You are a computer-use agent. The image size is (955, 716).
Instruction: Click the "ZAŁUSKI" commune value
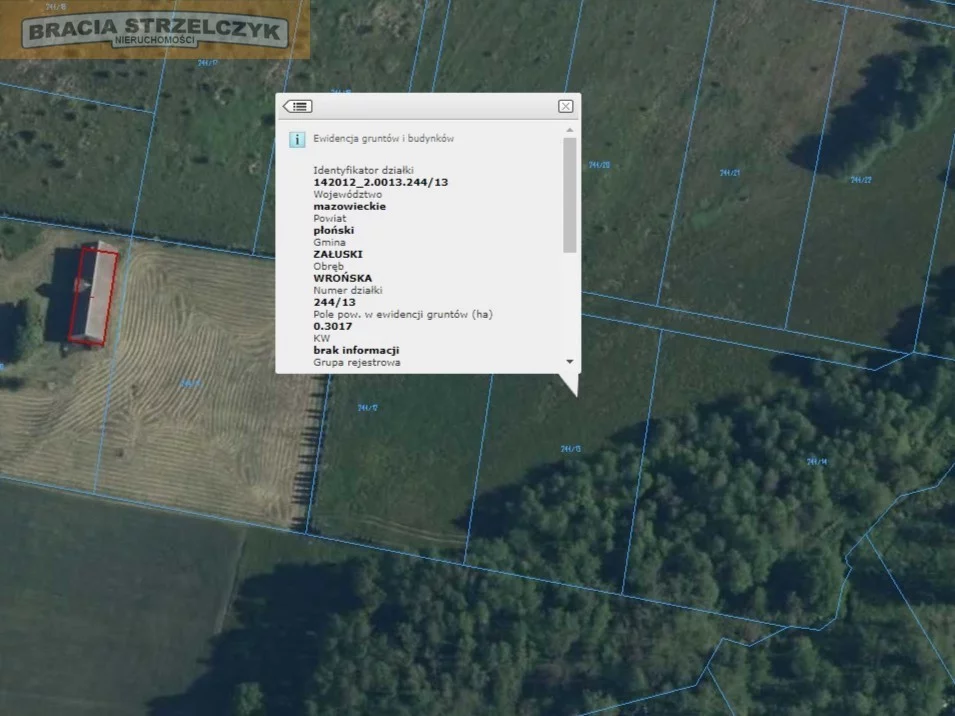point(338,254)
